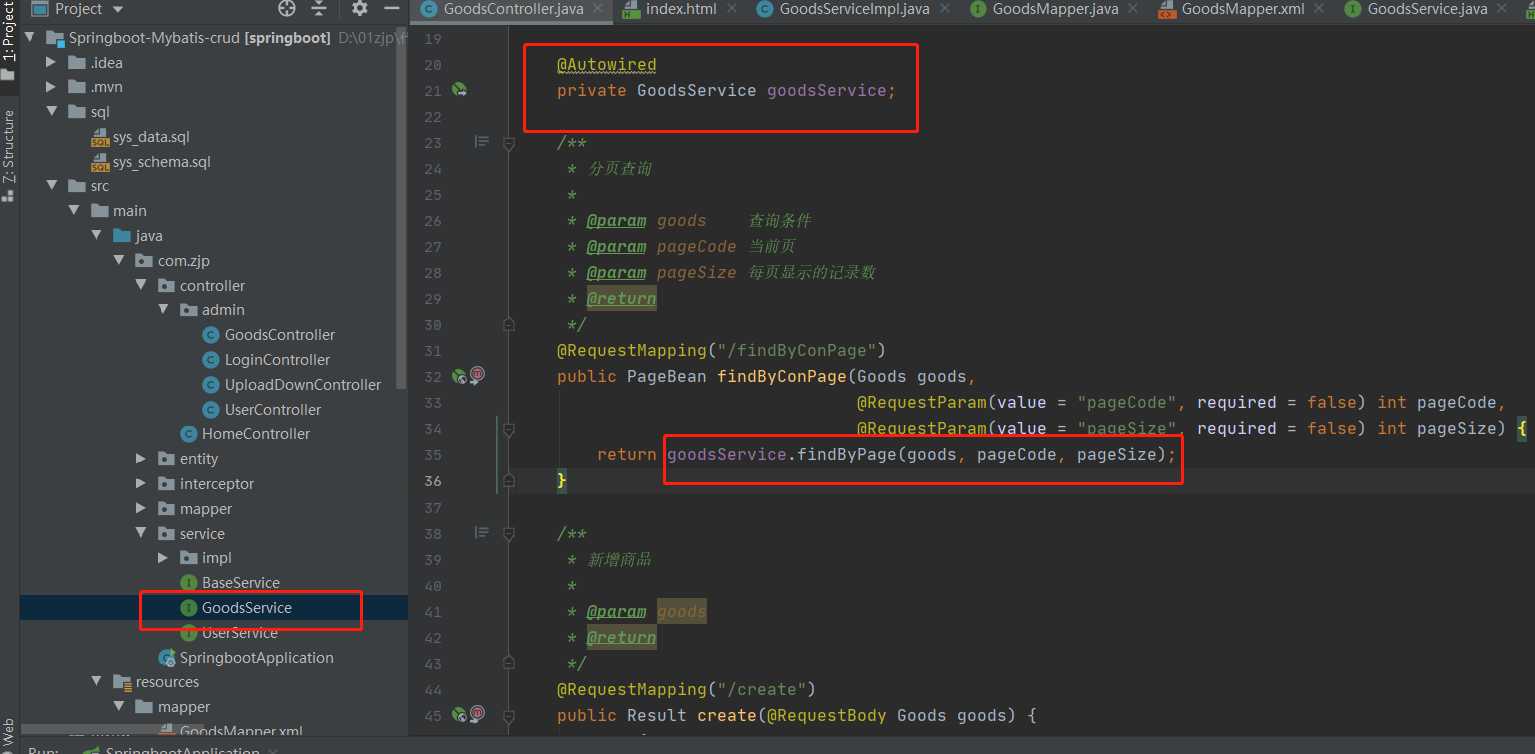The width and height of the screenshot is (1535, 754).
Task: Click the fold end marker at line 30
Action: 509,324
